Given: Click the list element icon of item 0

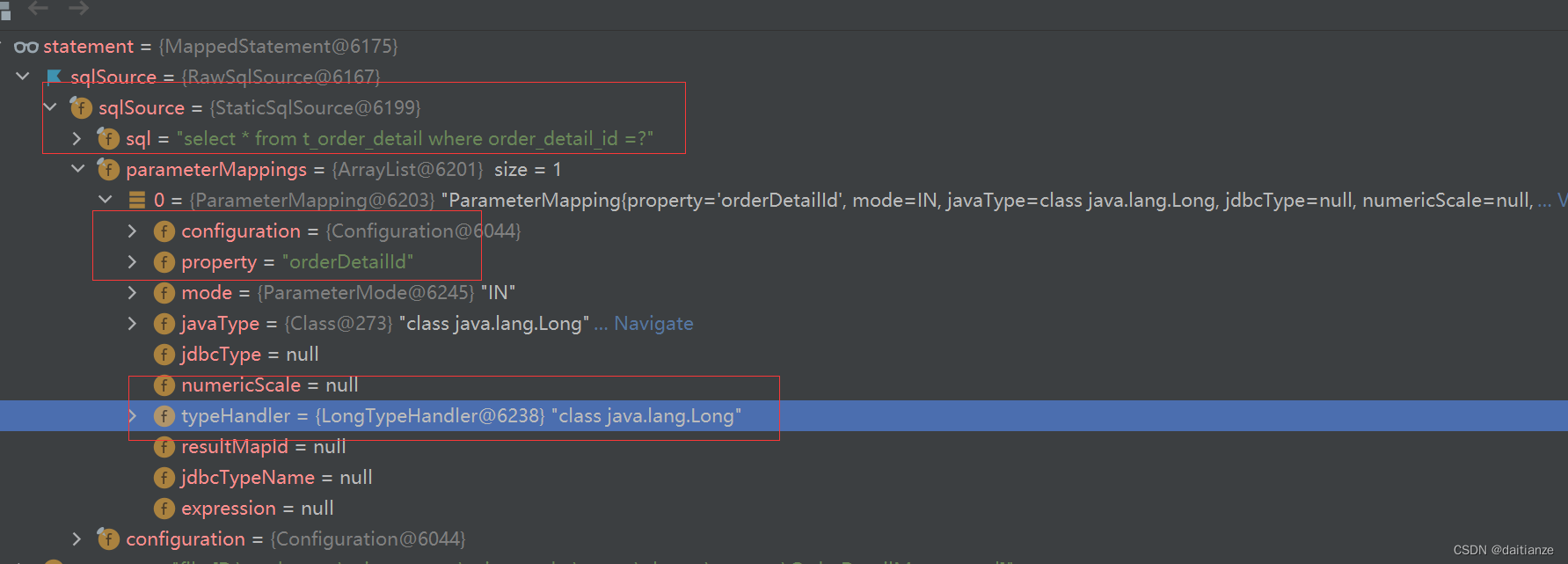Looking at the screenshot, I should click(x=137, y=201).
